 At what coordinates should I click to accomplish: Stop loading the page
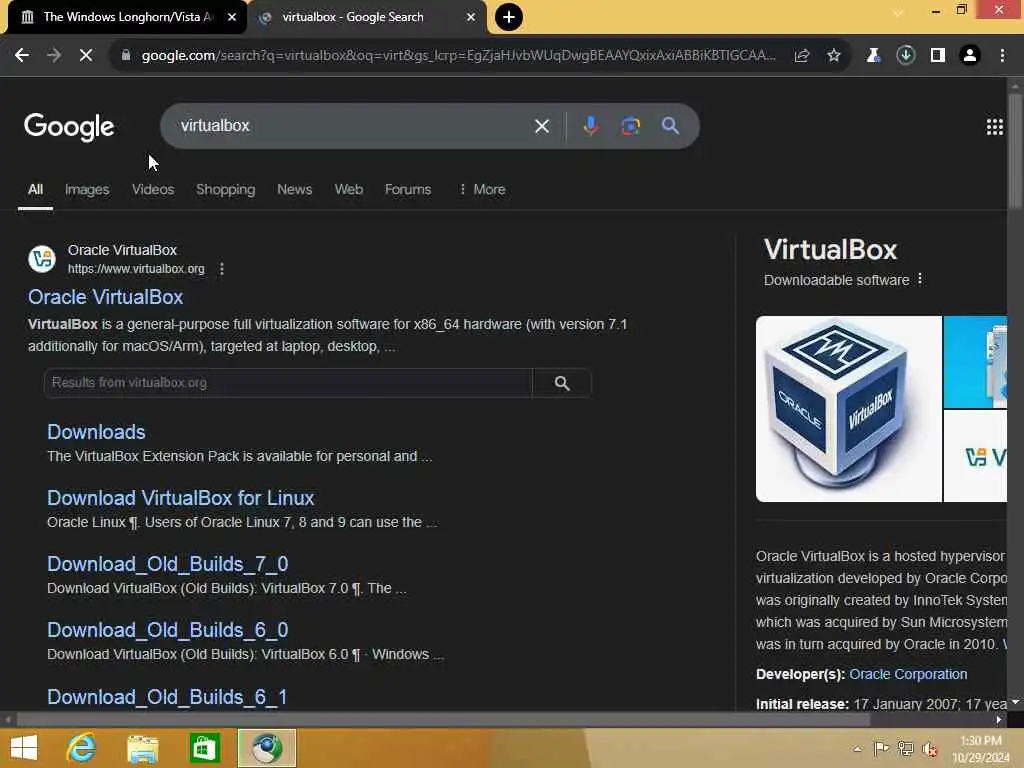pos(86,56)
